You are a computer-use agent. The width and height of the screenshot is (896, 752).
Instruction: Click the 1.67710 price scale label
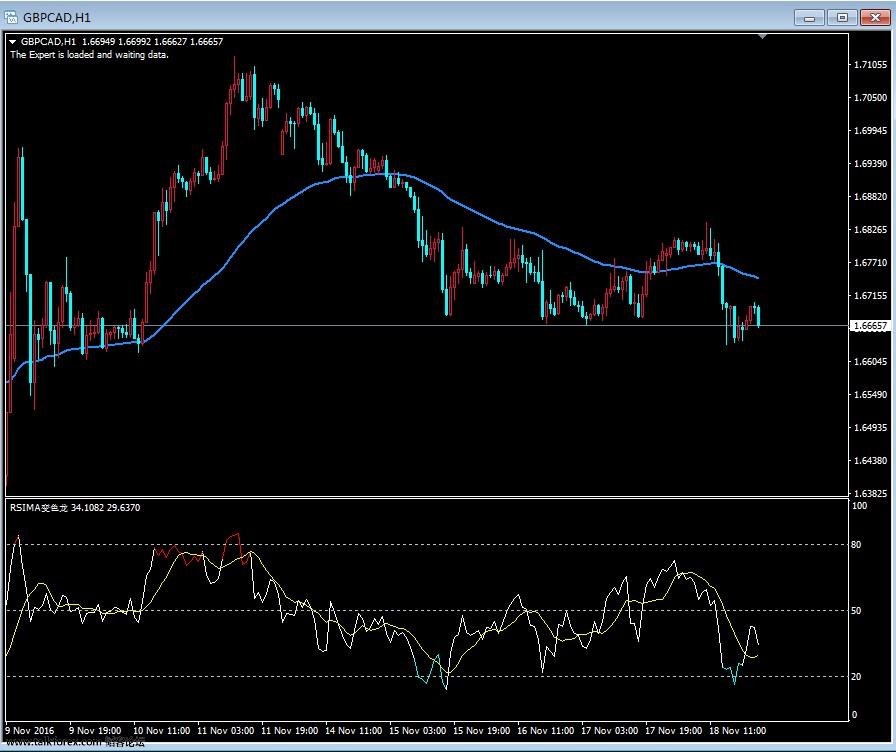[870, 263]
